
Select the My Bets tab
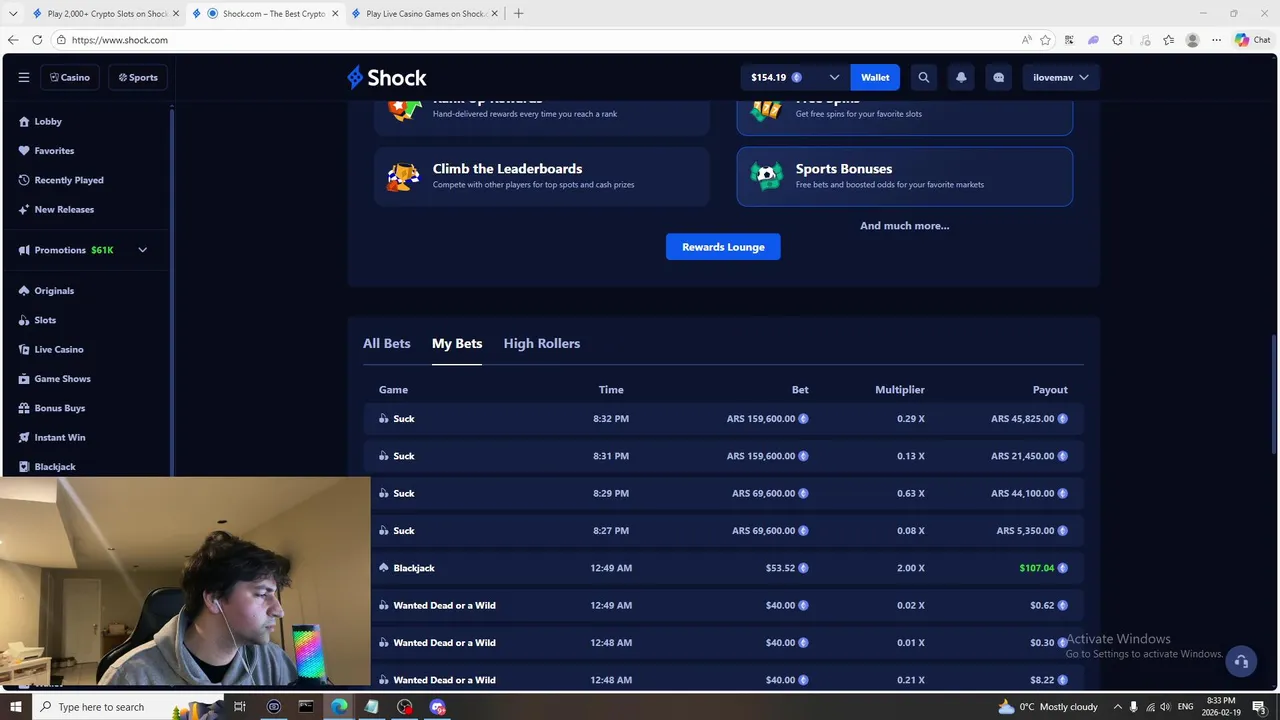point(457,343)
